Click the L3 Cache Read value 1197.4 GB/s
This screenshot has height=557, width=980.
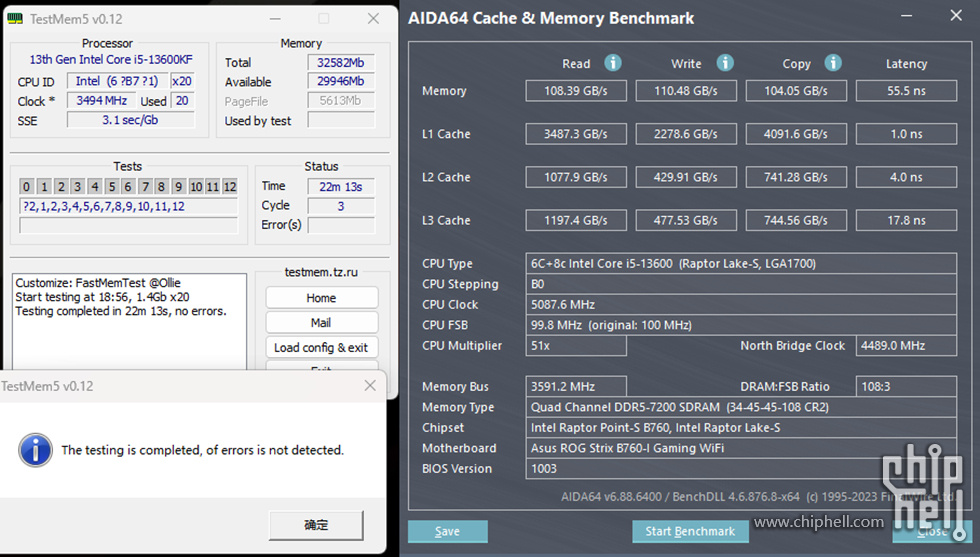tap(576, 220)
